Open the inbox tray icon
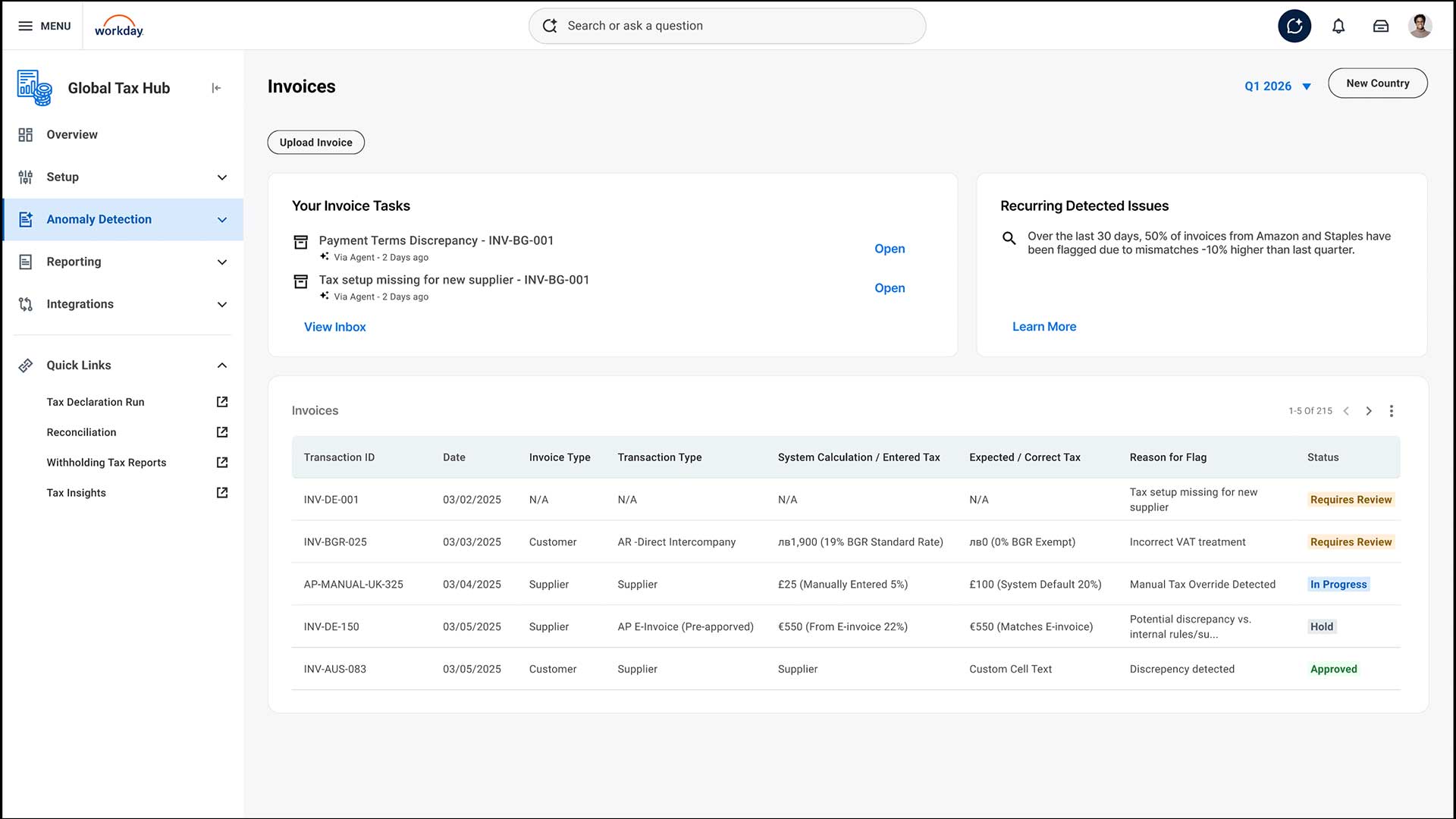Screen dimensions: 1456x819 1381,26
